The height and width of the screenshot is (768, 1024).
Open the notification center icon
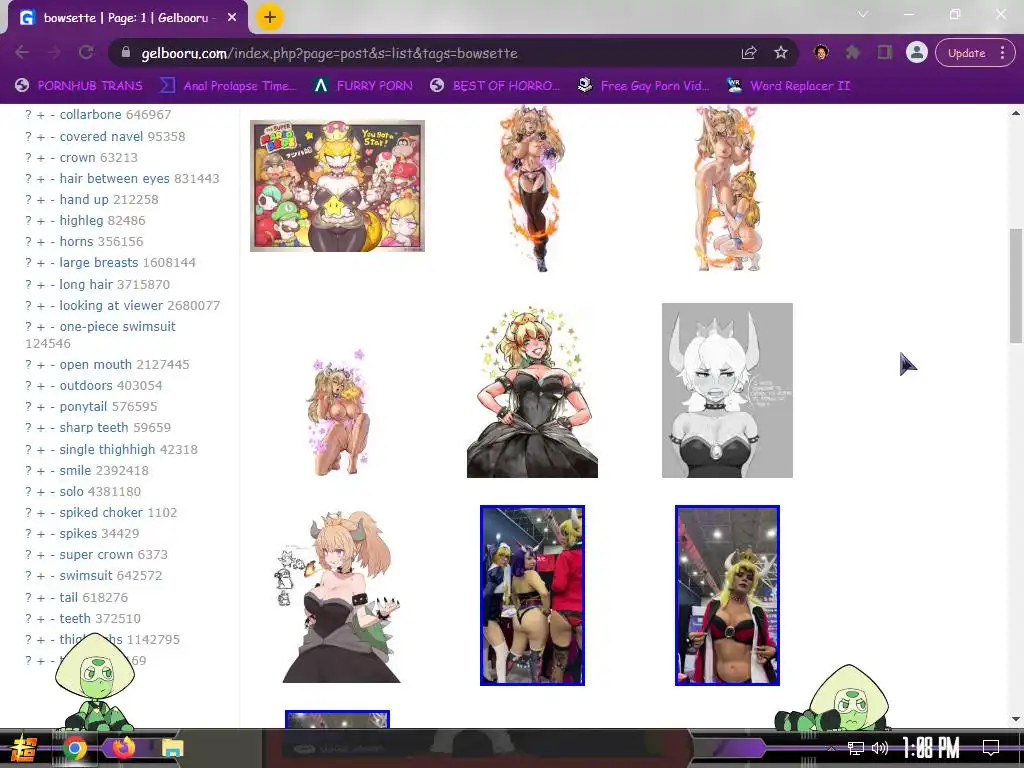[991, 748]
